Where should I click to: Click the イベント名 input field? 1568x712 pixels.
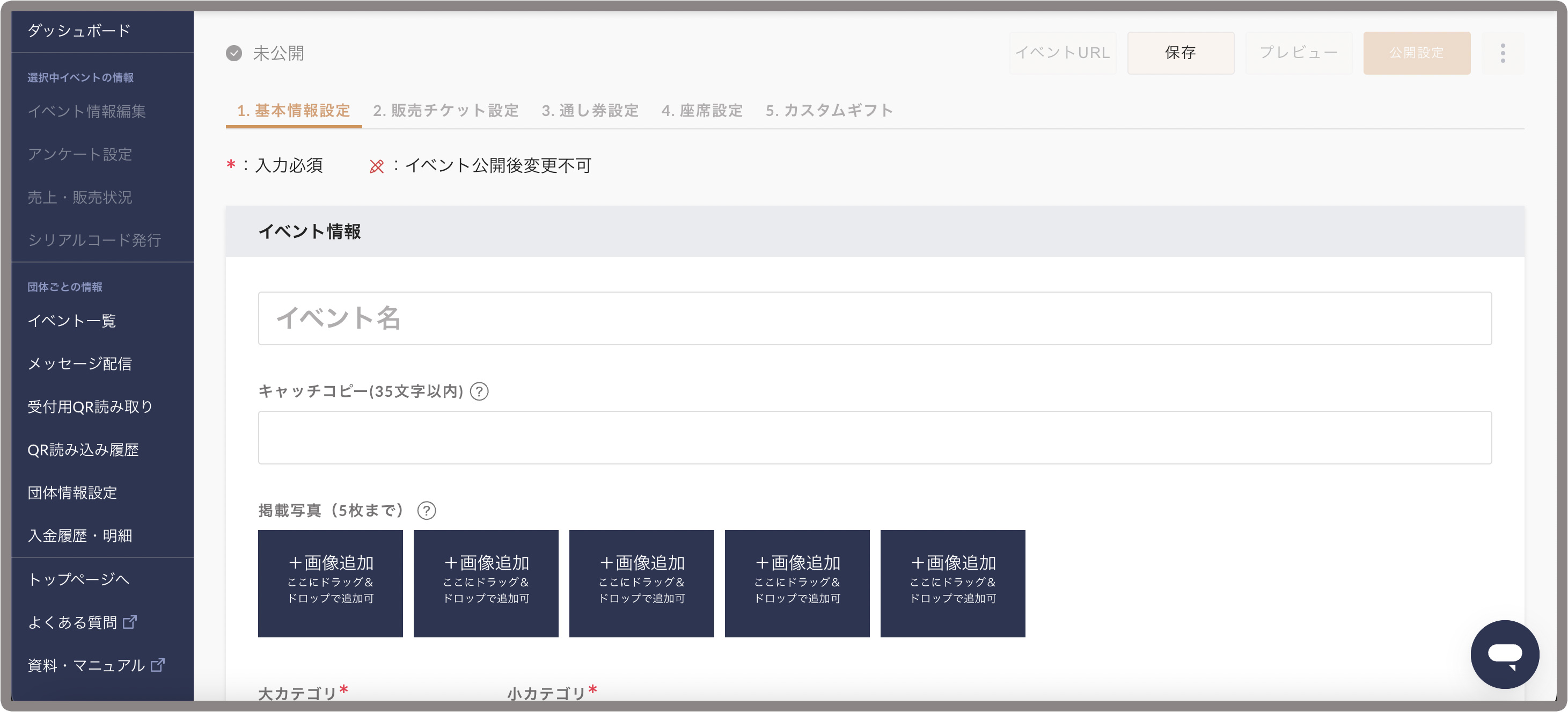(875, 318)
